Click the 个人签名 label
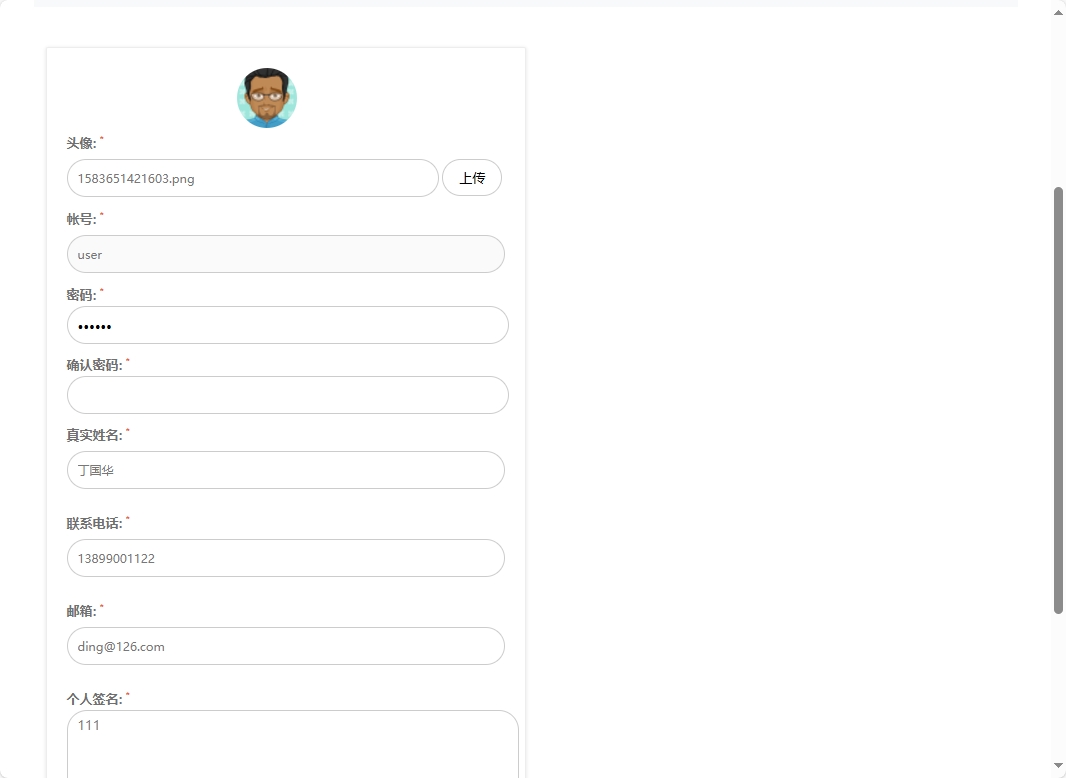 [x=94, y=700]
